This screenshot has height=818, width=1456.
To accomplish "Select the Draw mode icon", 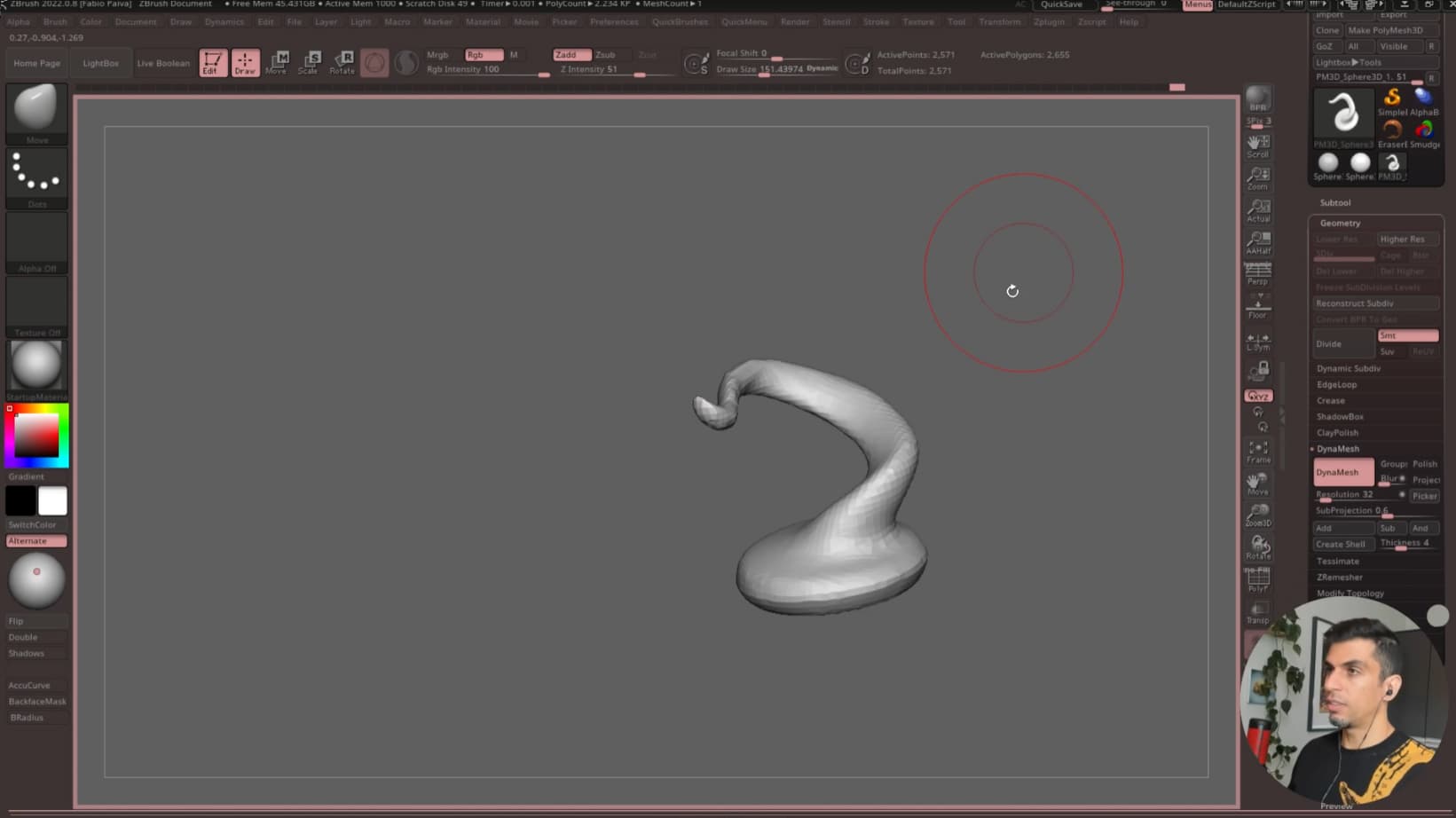I will (246, 63).
